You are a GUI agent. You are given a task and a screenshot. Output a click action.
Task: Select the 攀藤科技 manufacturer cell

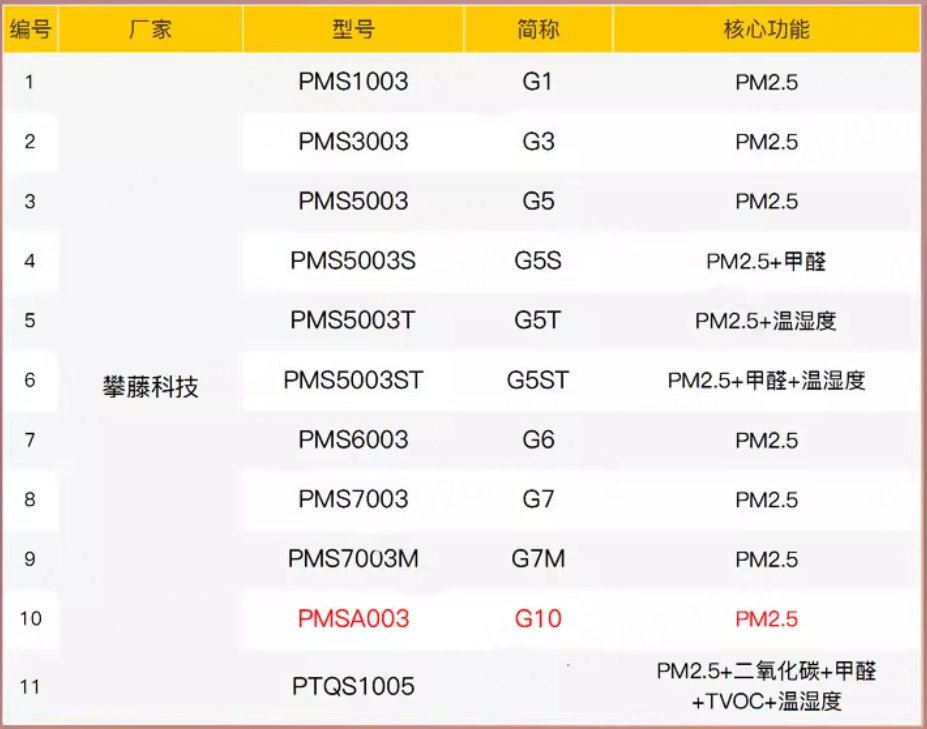(150, 387)
